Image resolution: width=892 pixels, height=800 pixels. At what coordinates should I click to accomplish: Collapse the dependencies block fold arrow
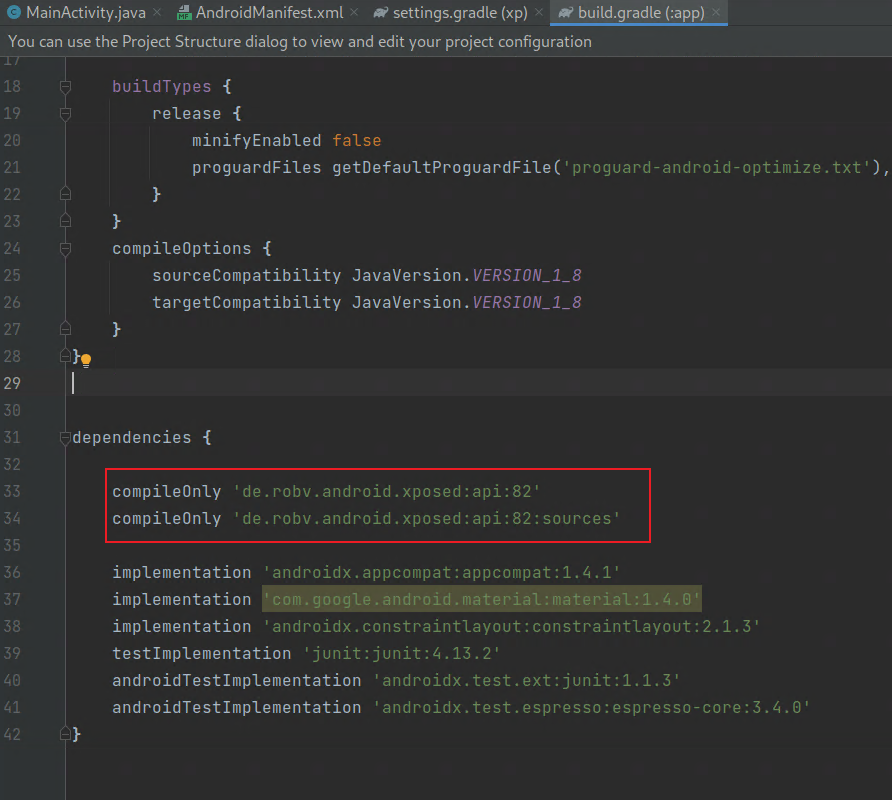66,437
